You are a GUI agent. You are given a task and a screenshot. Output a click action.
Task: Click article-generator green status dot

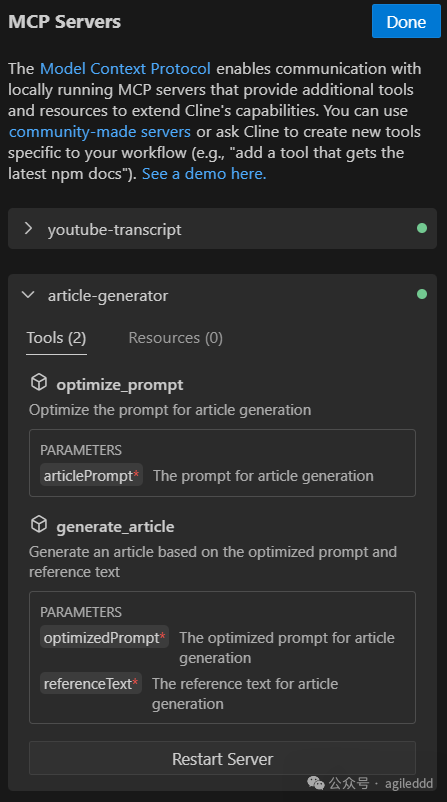pos(421,294)
